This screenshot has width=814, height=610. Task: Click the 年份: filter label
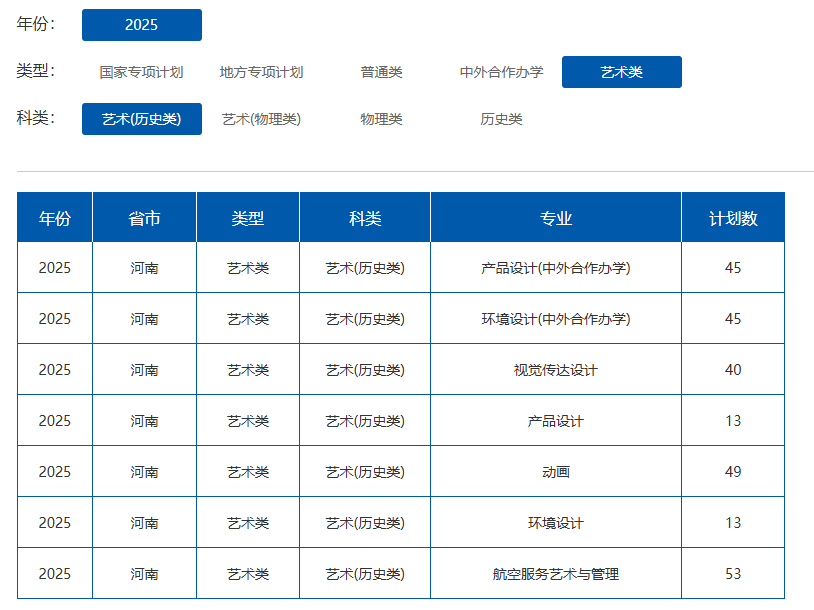click(x=36, y=24)
